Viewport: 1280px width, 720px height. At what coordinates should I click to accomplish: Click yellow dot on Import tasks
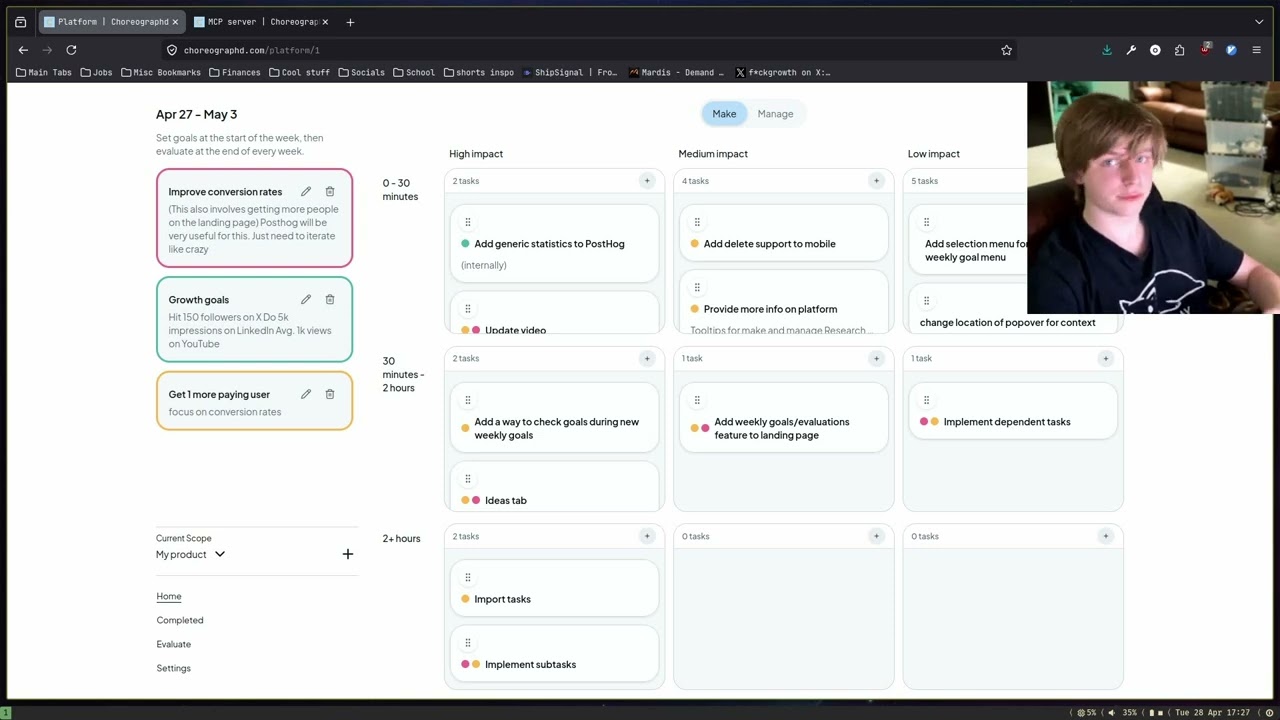(x=465, y=599)
